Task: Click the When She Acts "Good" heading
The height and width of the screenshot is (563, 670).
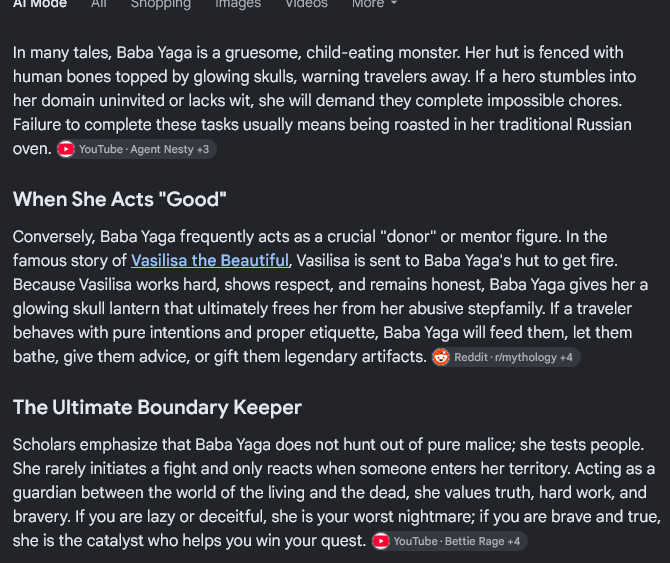Action: pyautogui.click(x=120, y=199)
